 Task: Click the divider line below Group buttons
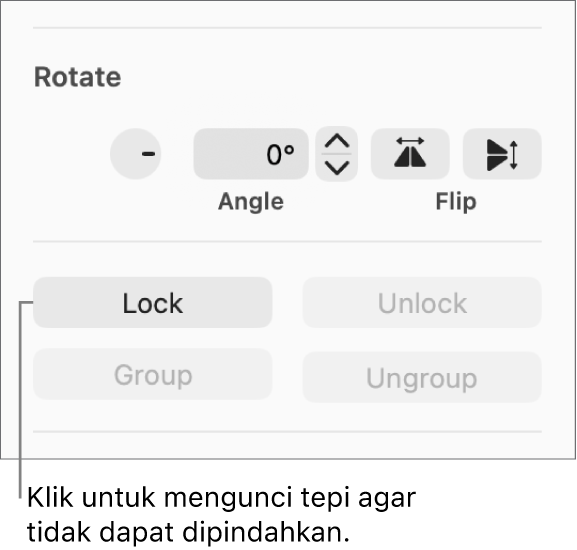pos(287,432)
